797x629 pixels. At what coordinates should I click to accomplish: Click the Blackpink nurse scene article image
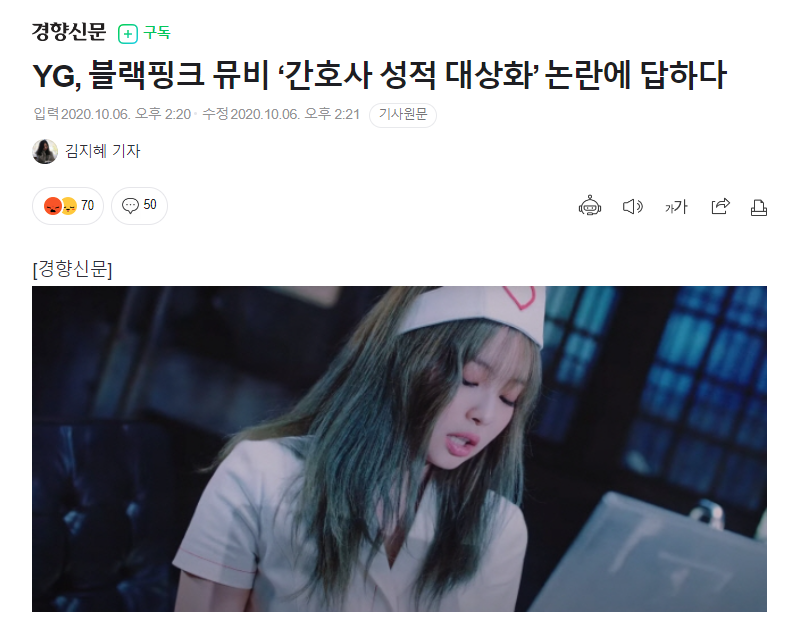pos(399,448)
